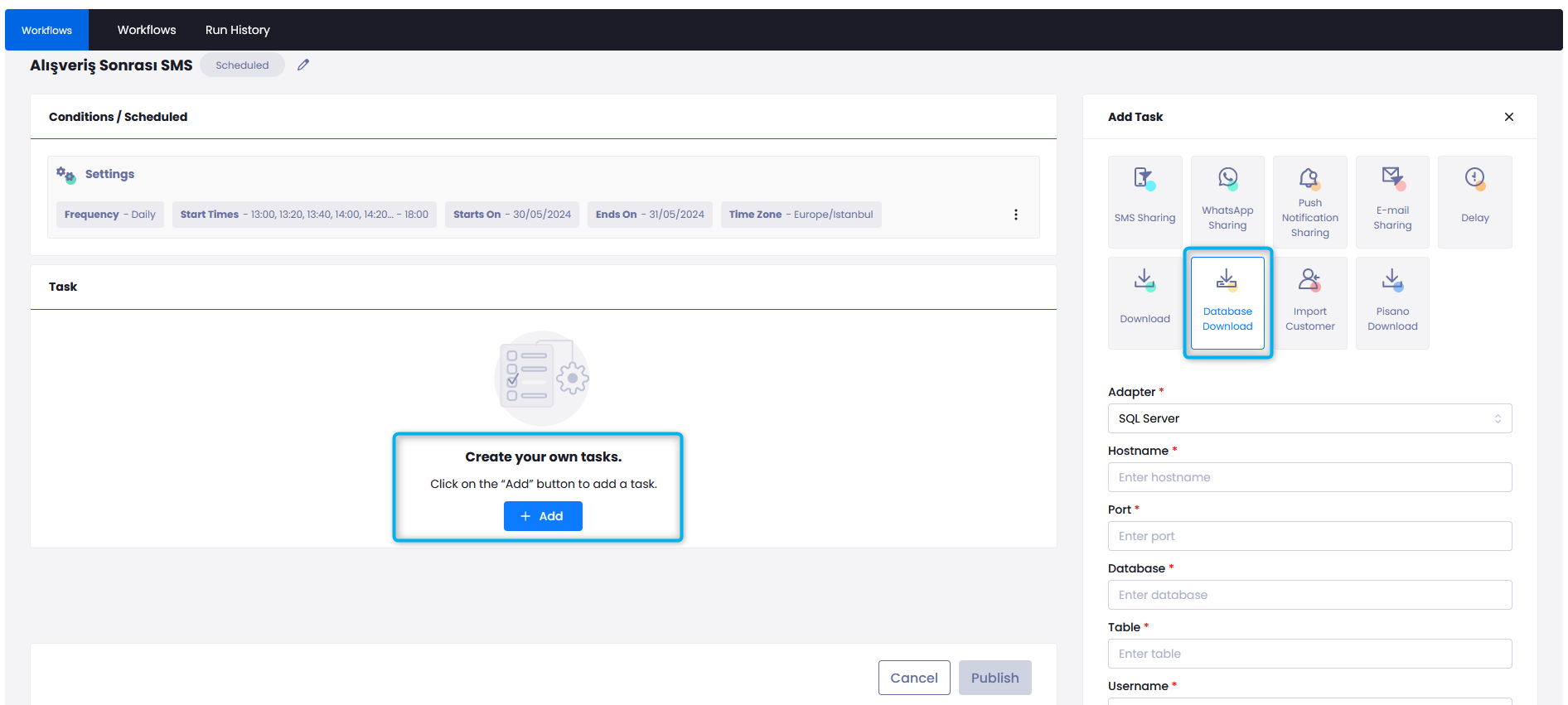Choose the WhatsApp Sharing task
The image size is (1568, 705).
pyautogui.click(x=1227, y=201)
